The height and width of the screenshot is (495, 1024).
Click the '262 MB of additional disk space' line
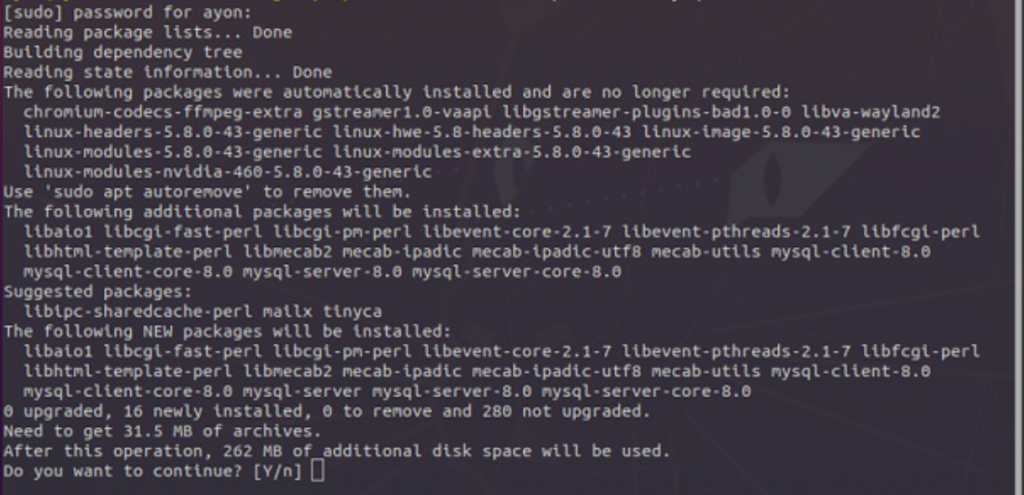click(x=337, y=451)
